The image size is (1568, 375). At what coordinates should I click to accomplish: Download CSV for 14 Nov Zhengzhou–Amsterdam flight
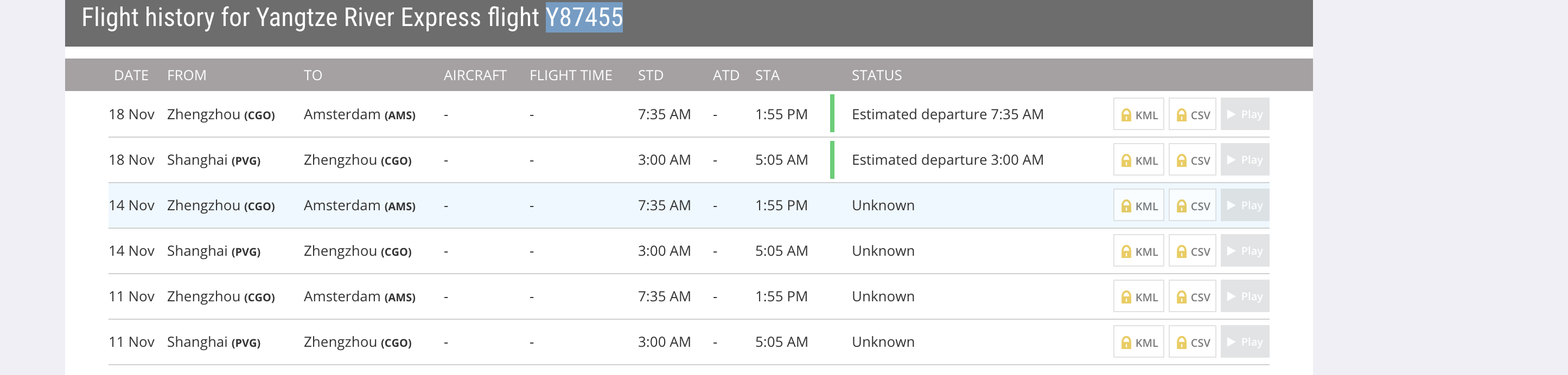[x=1192, y=205]
